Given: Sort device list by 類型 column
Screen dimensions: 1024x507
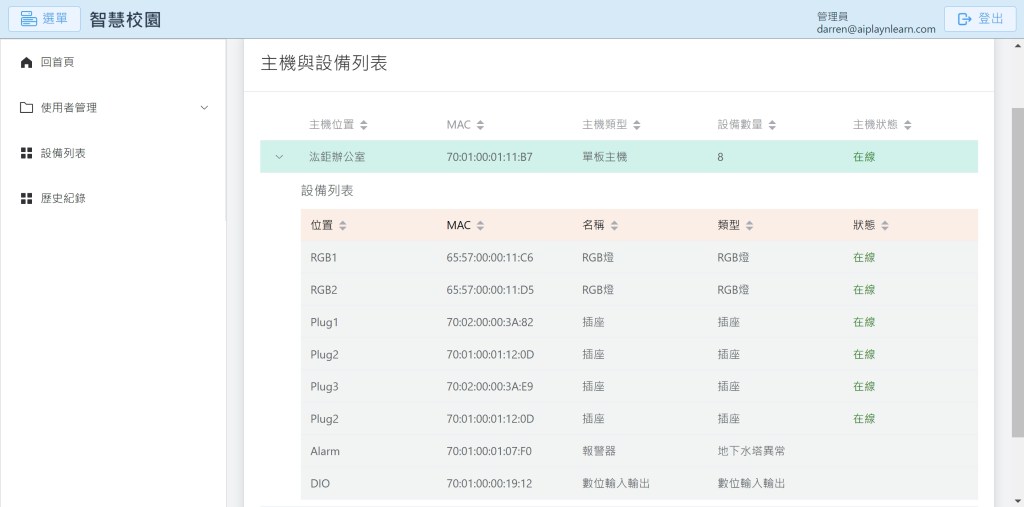Looking at the screenshot, I should [750, 226].
